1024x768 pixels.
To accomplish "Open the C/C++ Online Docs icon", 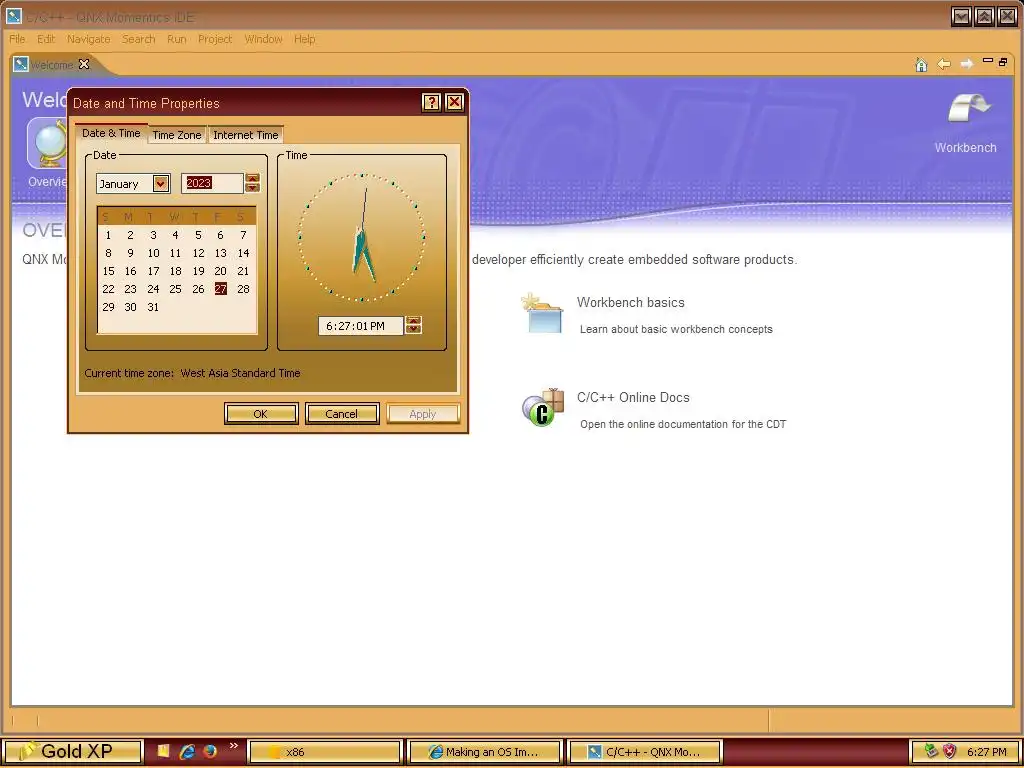I will 543,408.
